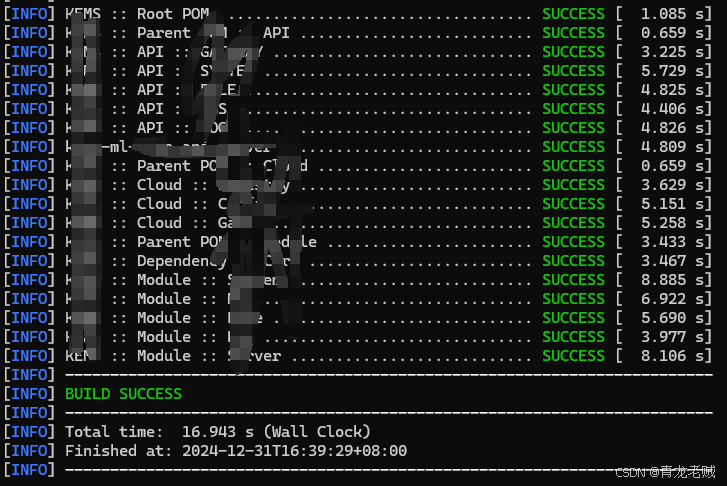Screen dimensions: 727x486
Task: Click the green BUILD SUCCESS text
Action: [x=123, y=394]
